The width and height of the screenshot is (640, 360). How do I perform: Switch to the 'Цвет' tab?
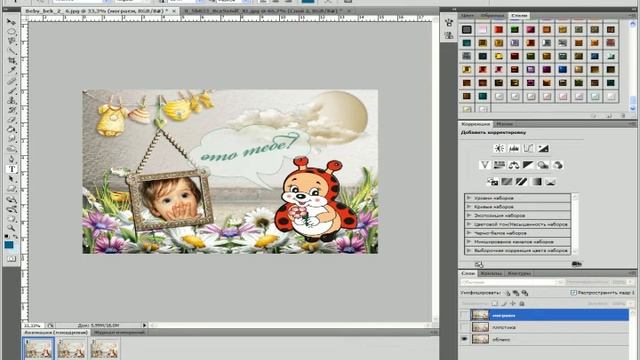tap(468, 16)
